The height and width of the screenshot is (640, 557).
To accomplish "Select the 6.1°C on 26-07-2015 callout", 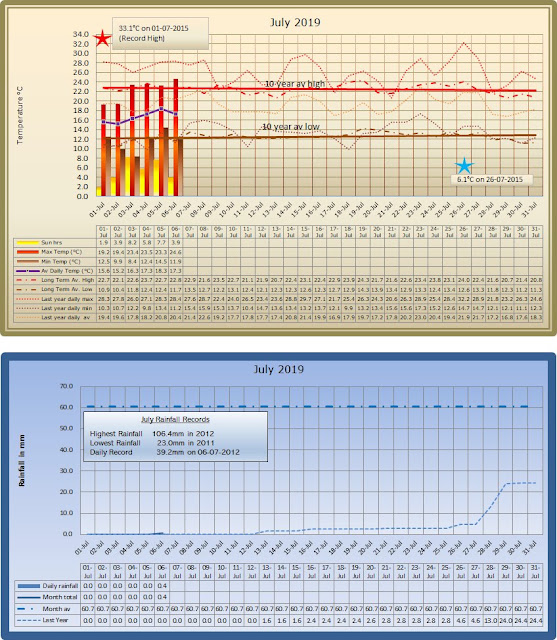I will (x=492, y=180).
